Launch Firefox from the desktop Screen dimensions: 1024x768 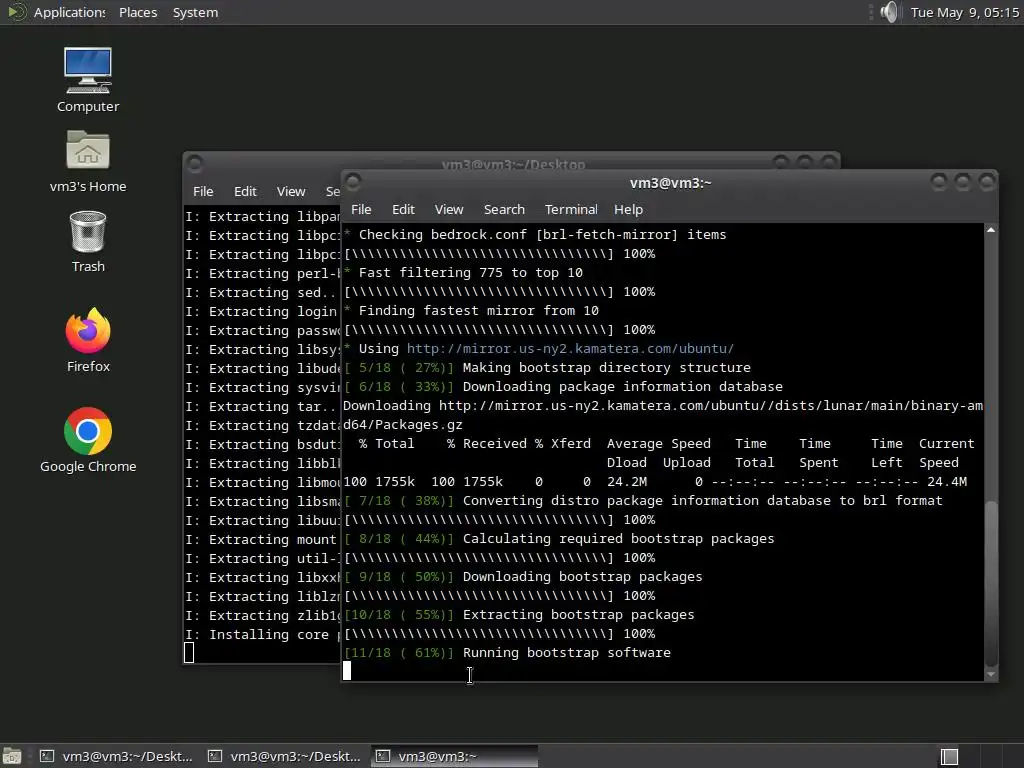point(88,340)
